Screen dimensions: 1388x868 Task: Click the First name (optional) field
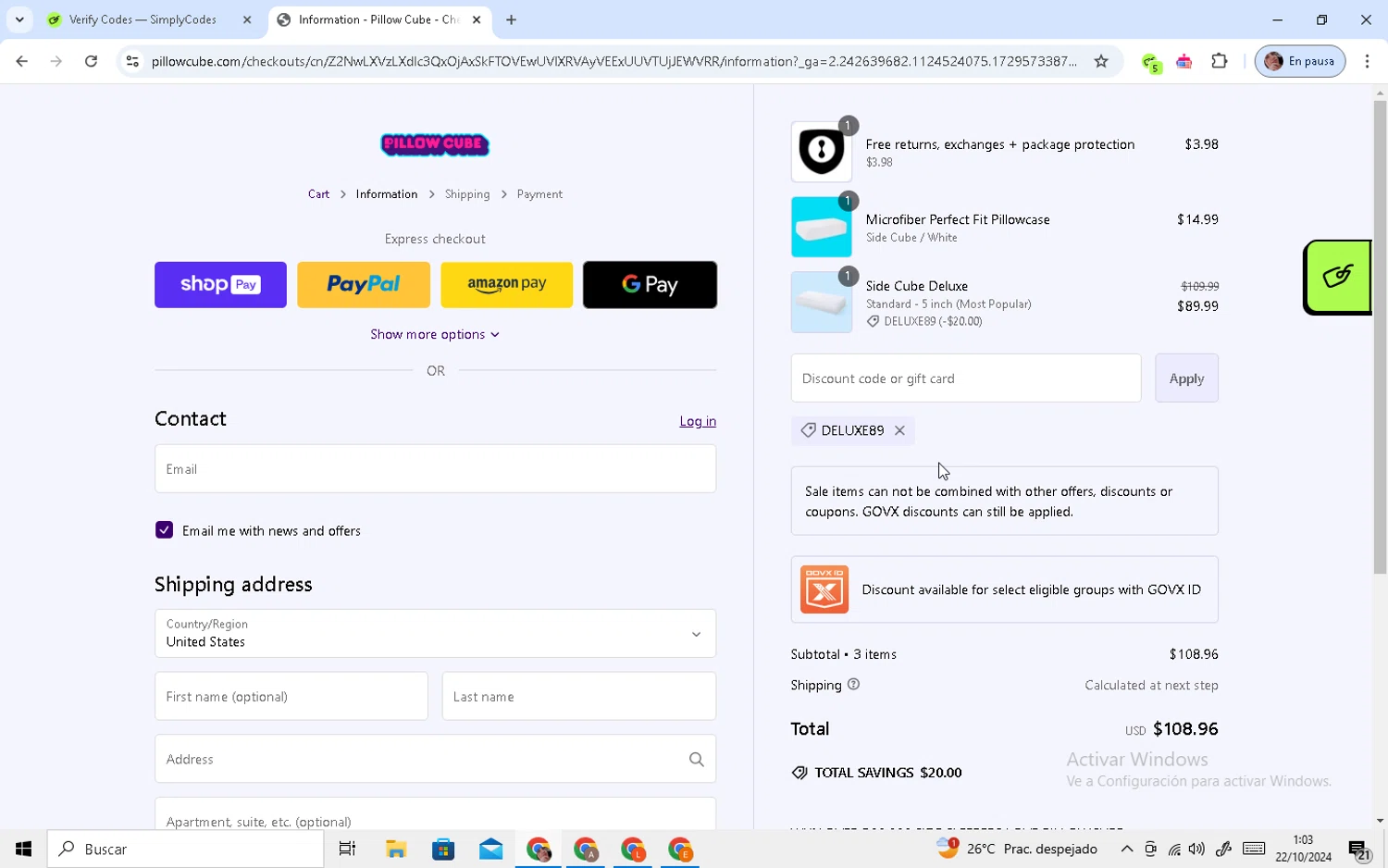coord(291,696)
